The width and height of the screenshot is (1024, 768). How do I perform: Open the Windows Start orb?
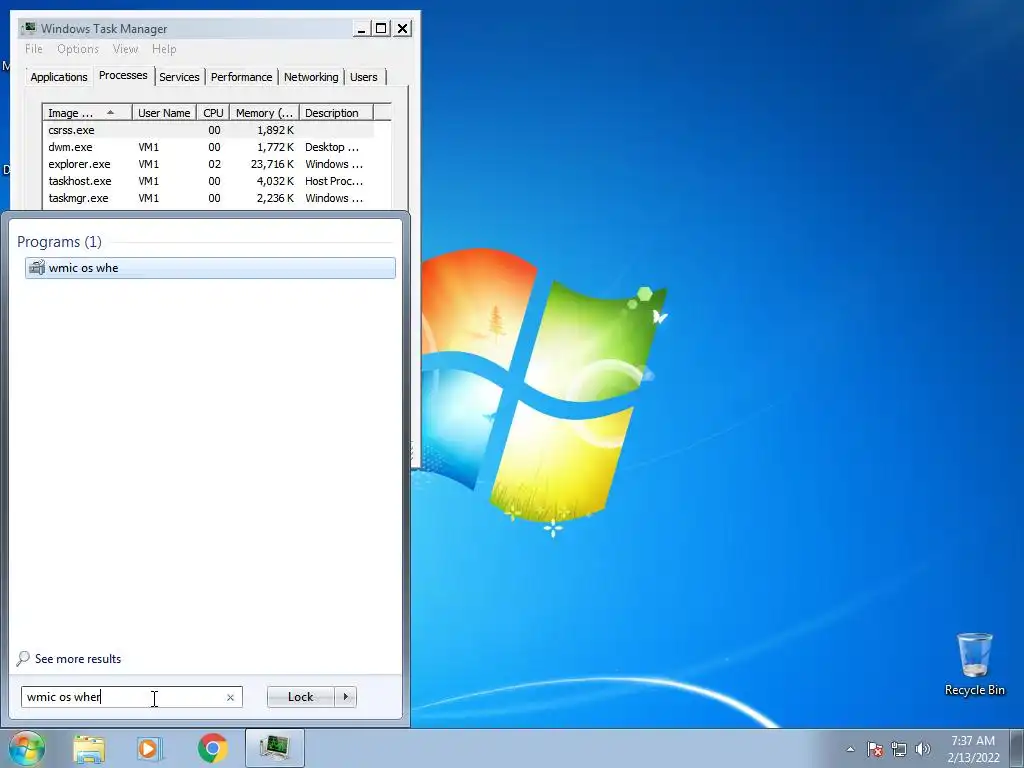click(x=26, y=748)
